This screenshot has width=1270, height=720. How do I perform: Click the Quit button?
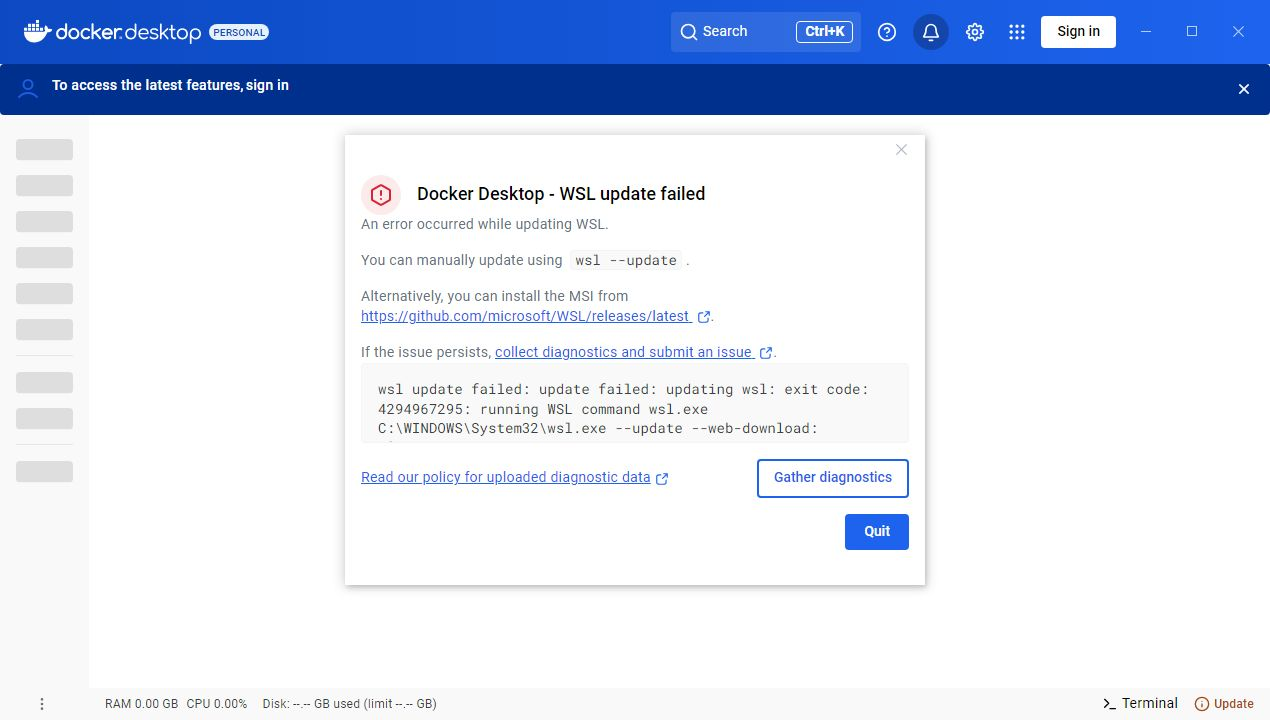click(877, 532)
